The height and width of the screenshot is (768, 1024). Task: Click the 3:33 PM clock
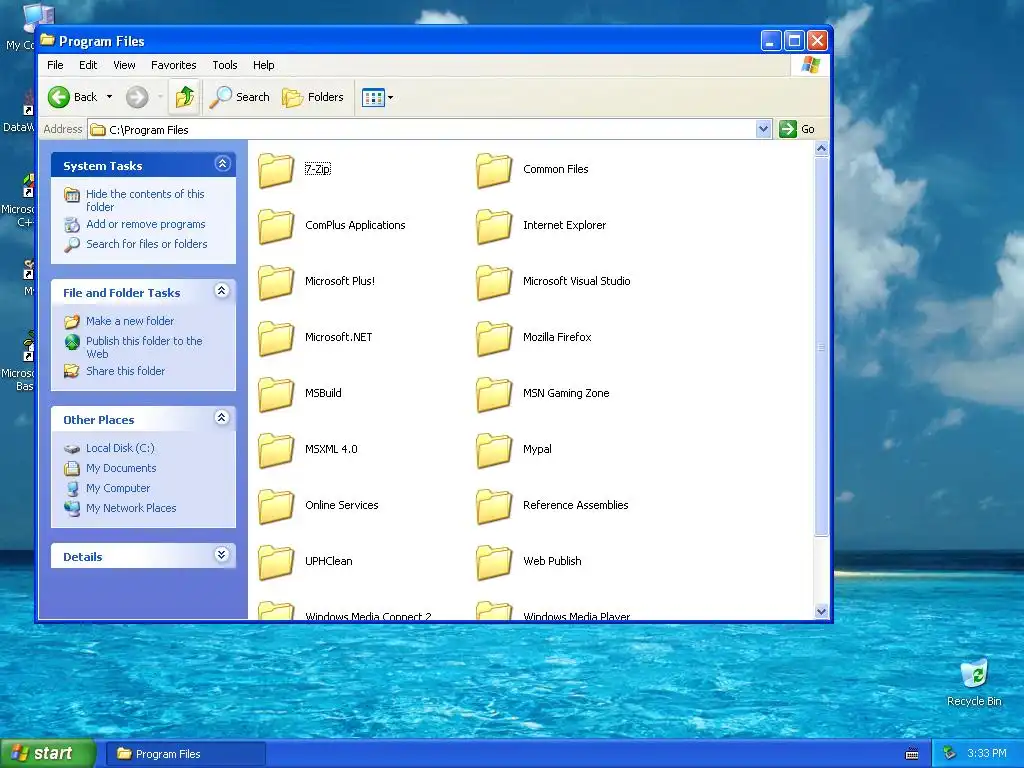pos(986,754)
